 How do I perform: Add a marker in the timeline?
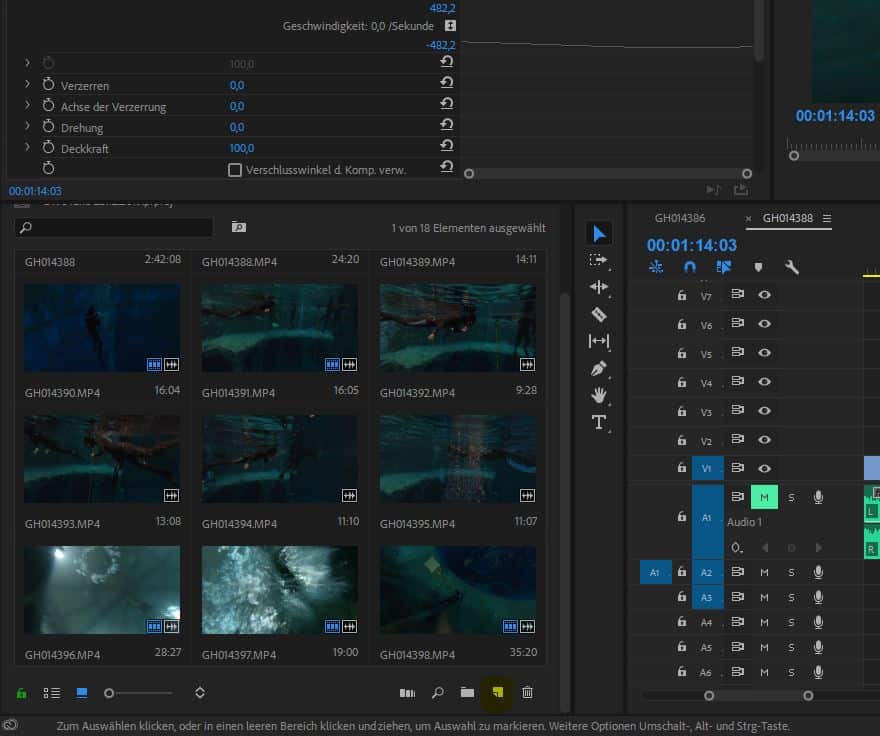[758, 267]
